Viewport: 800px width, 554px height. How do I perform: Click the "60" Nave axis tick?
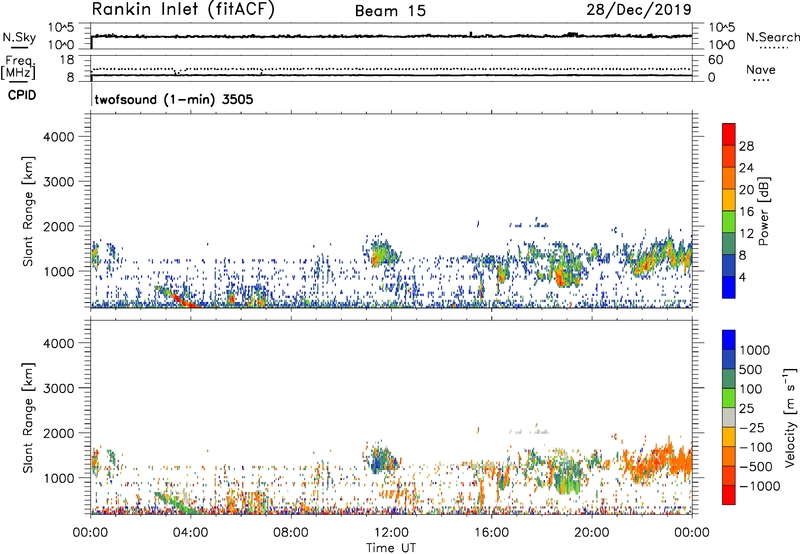715,60
